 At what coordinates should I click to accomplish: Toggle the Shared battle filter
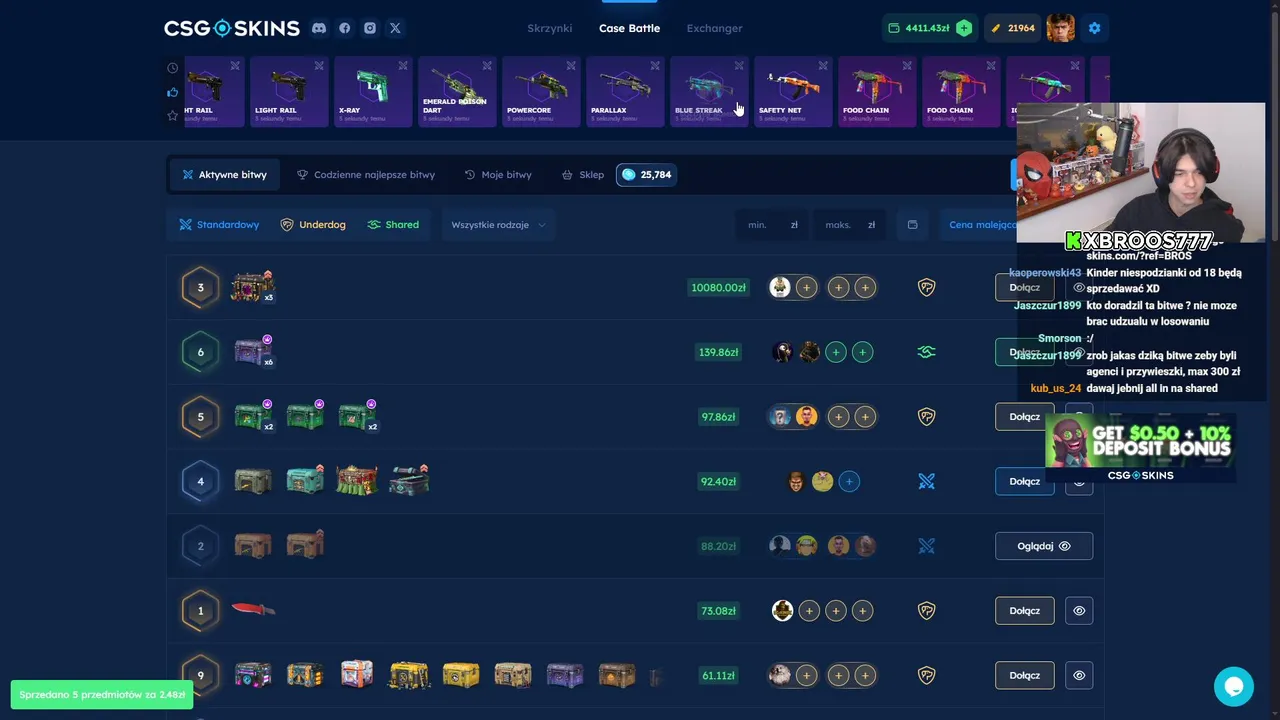click(x=393, y=225)
